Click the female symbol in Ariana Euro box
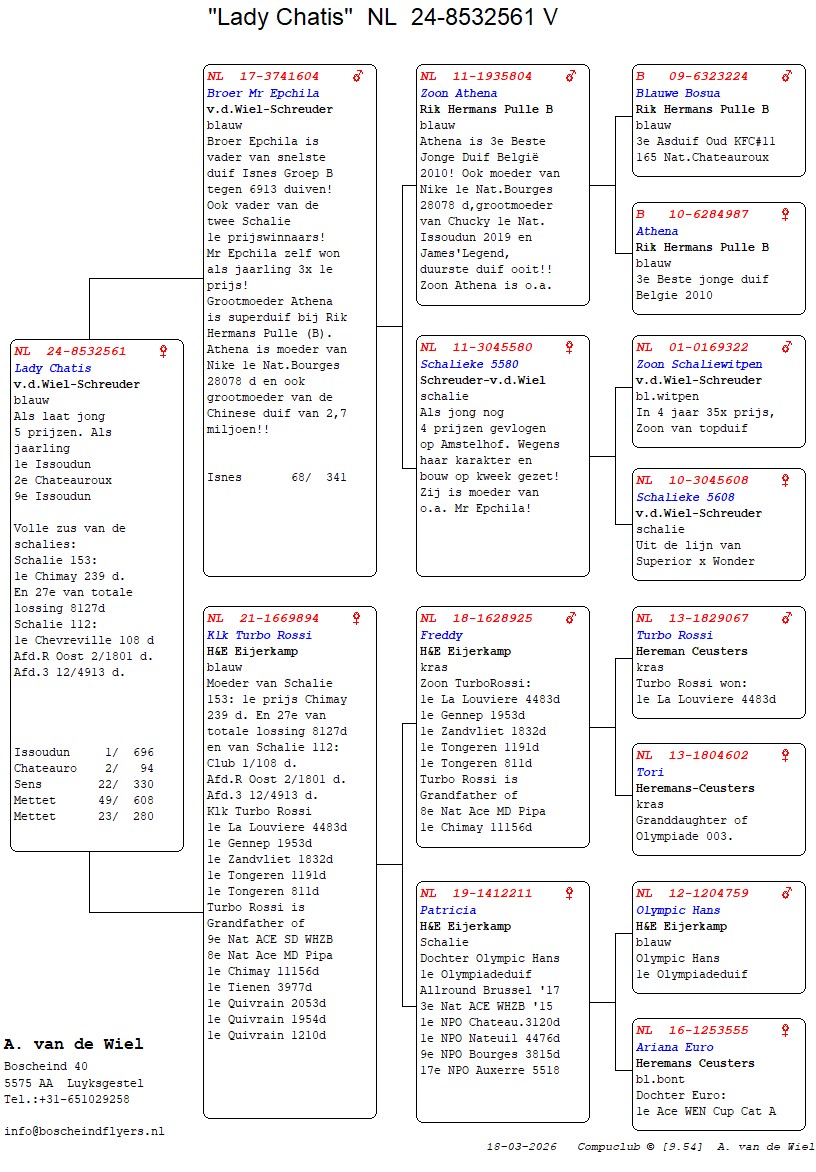The height and width of the screenshot is (1172, 816). 786,1031
